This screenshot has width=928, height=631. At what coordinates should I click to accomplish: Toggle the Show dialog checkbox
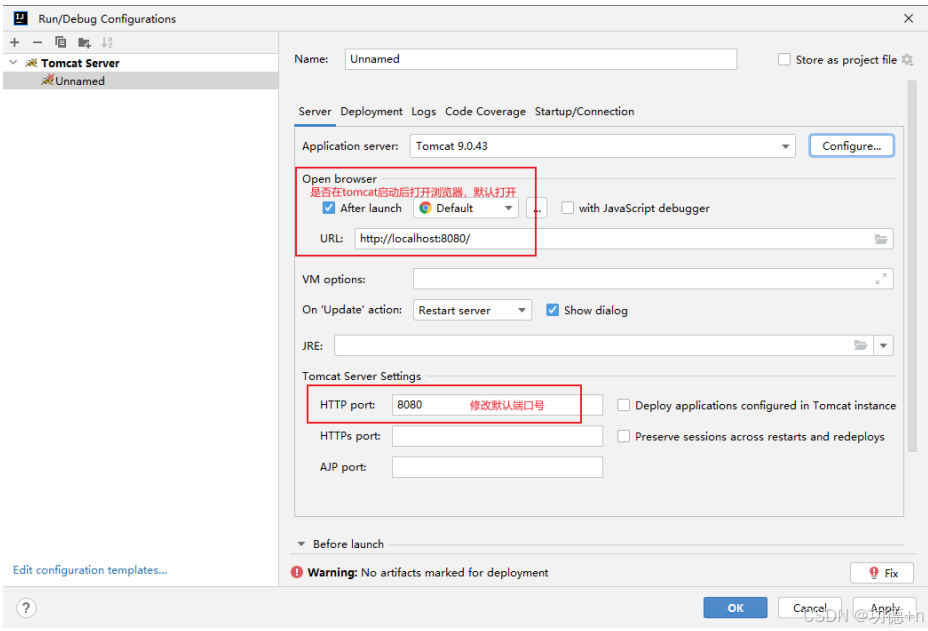coord(552,310)
